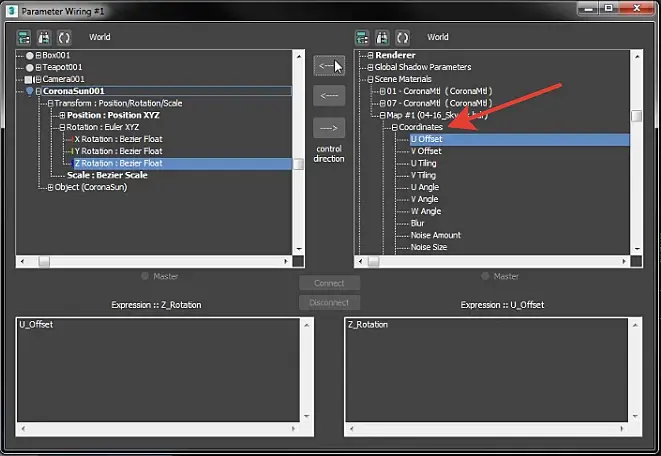Click left panel Show All Tracks icon
661x456 pixels.
[x=24, y=38]
